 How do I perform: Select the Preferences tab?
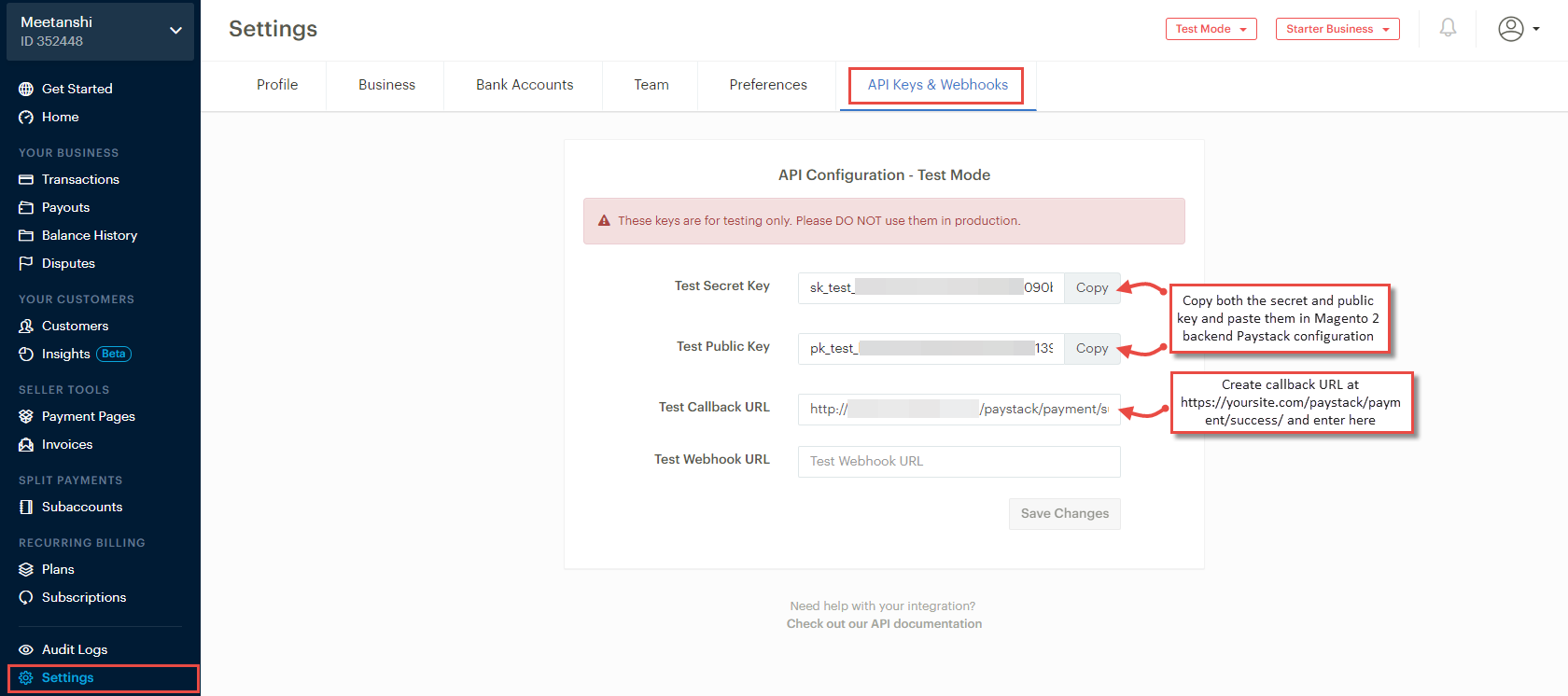pos(768,85)
